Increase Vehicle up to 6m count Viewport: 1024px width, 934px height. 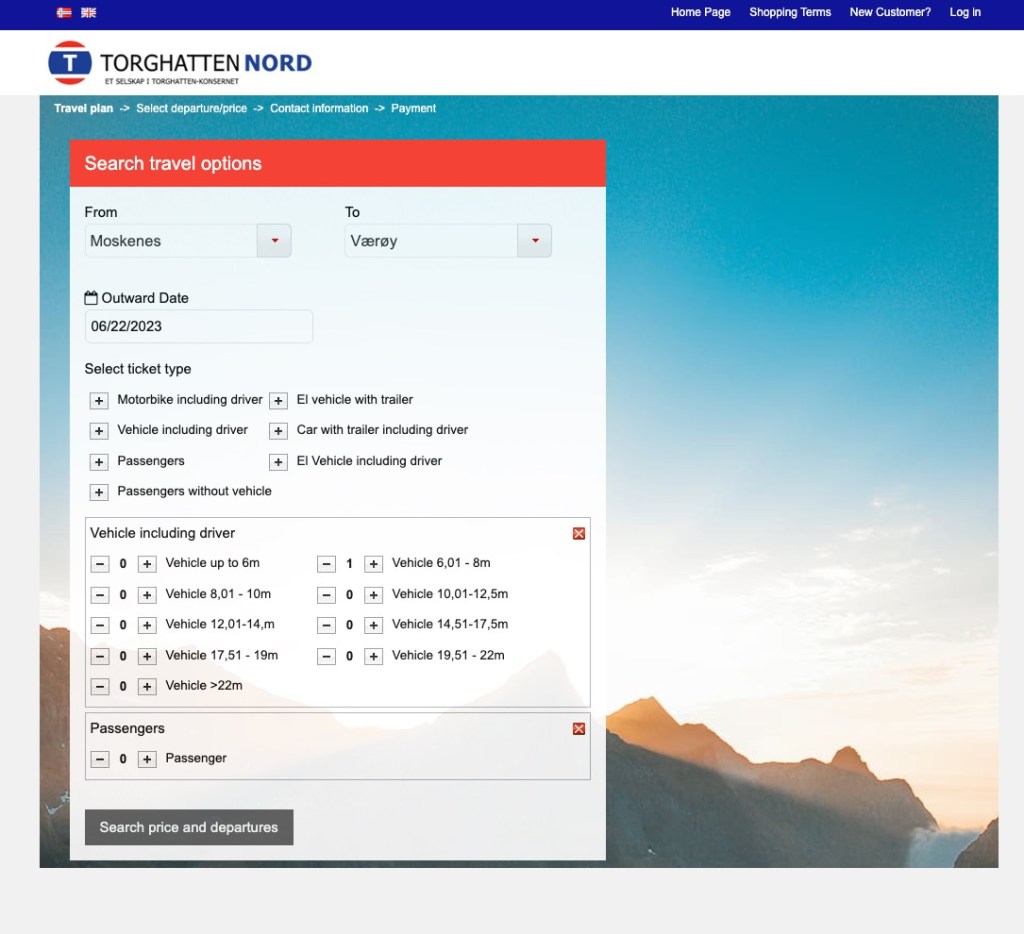click(147, 564)
